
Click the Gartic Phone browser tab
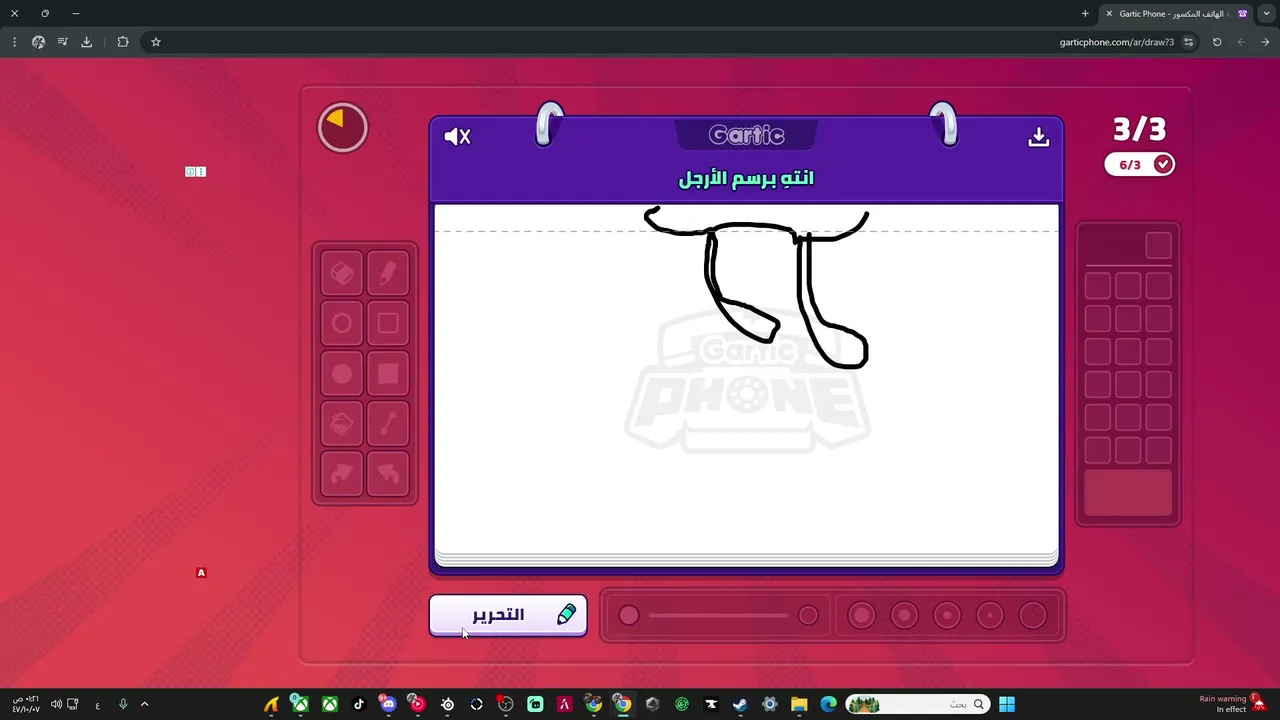point(1178,14)
